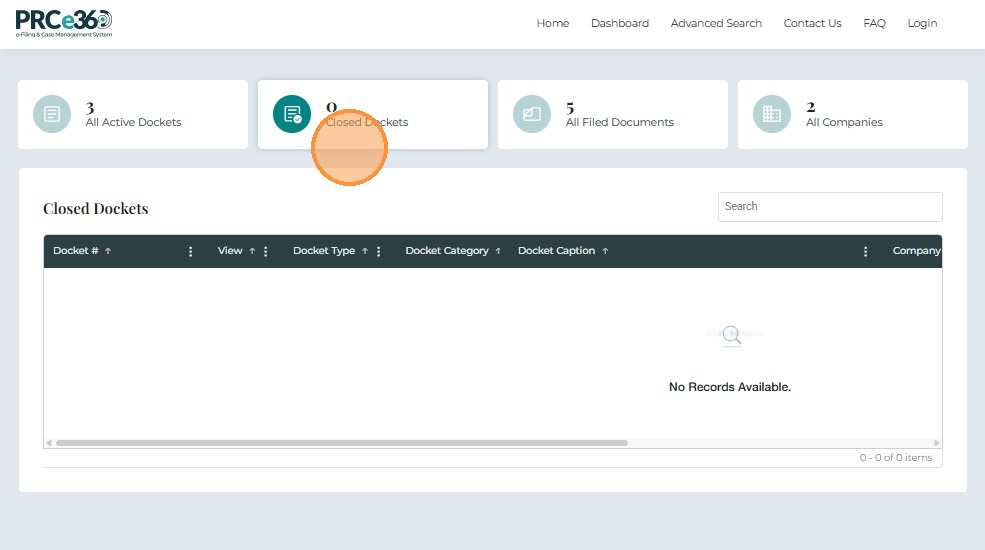The height and width of the screenshot is (550, 985).
Task: Open Docket Type column options menu
Action: point(379,252)
